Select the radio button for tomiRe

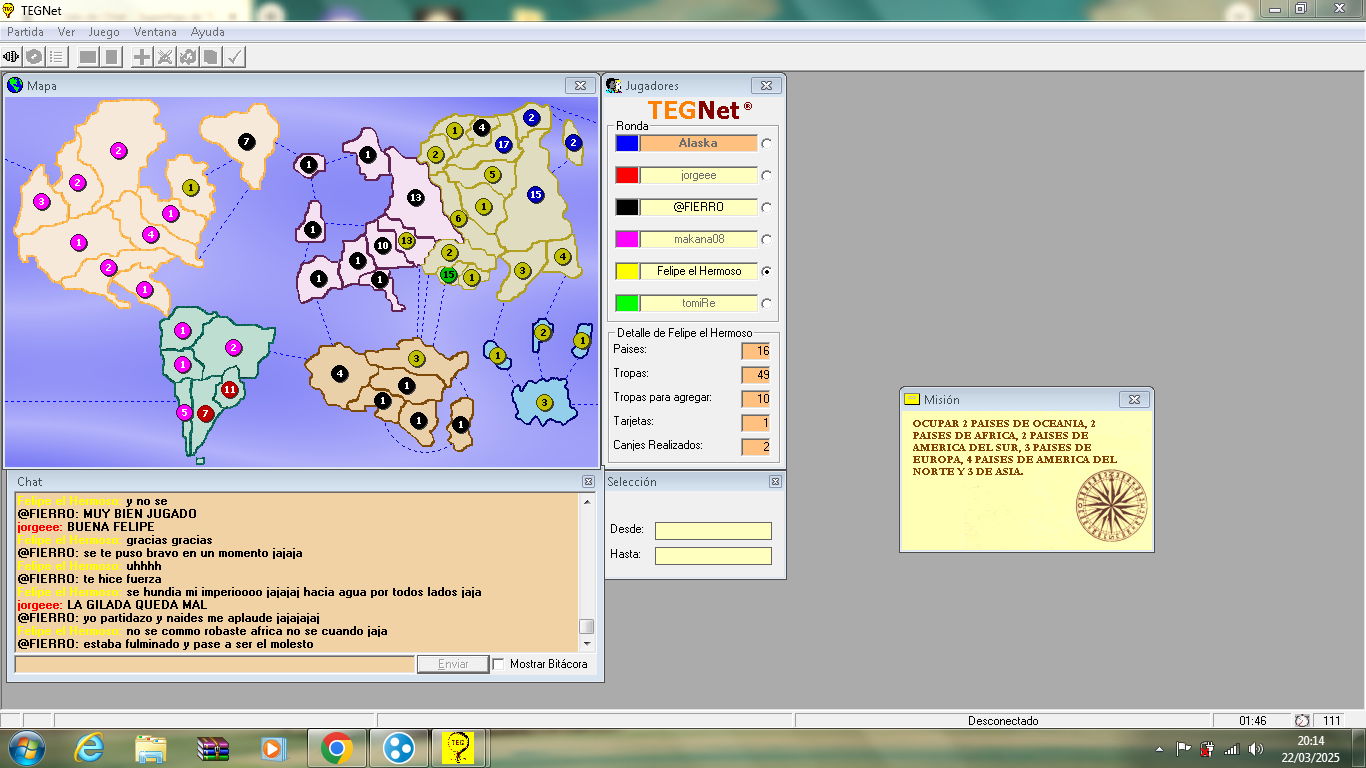point(767,303)
